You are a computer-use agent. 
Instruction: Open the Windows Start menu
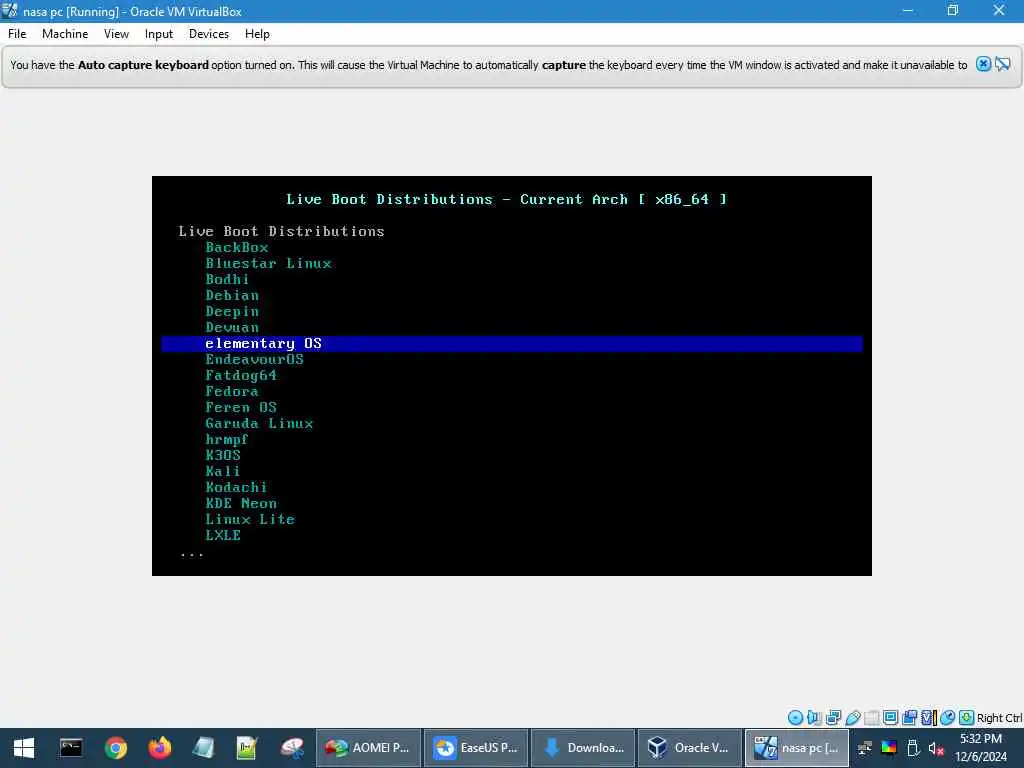(24, 748)
